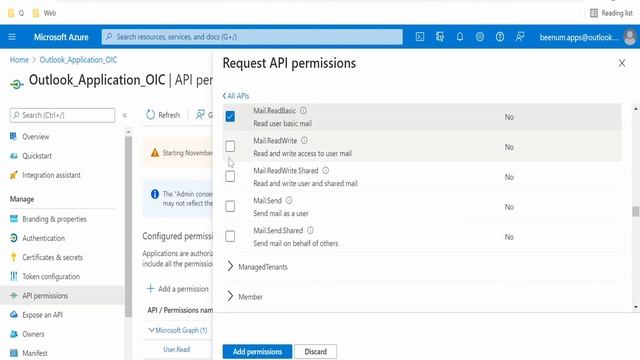Uncheck the Mail.ReadBasic checkbox

pyautogui.click(x=230, y=116)
